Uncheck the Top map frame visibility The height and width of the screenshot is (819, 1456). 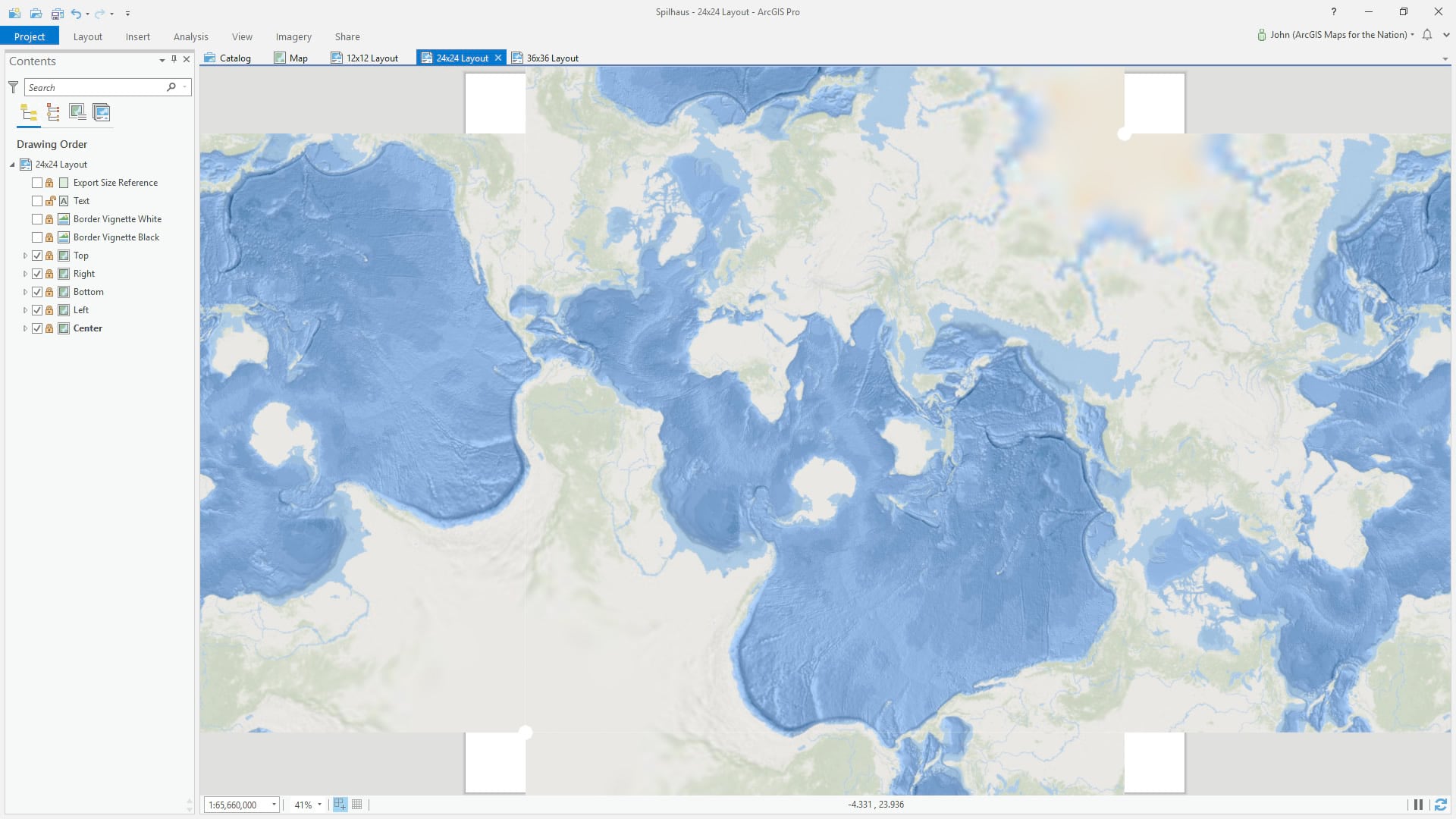click(37, 256)
